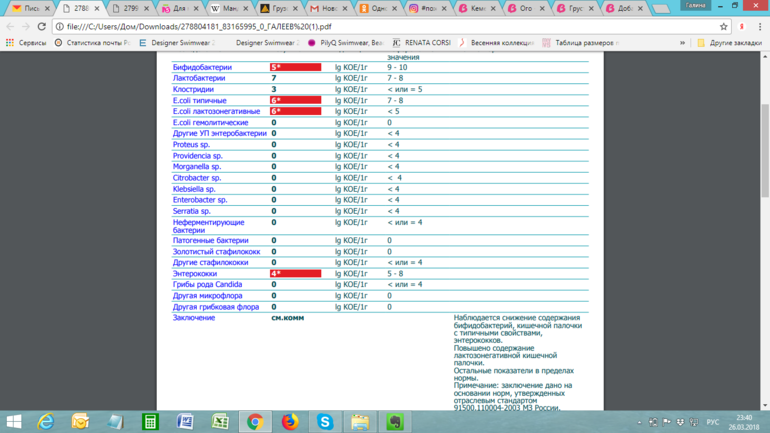Screen dimensions: 770x433
Task: Click the Windows Start button
Action: (14, 422)
